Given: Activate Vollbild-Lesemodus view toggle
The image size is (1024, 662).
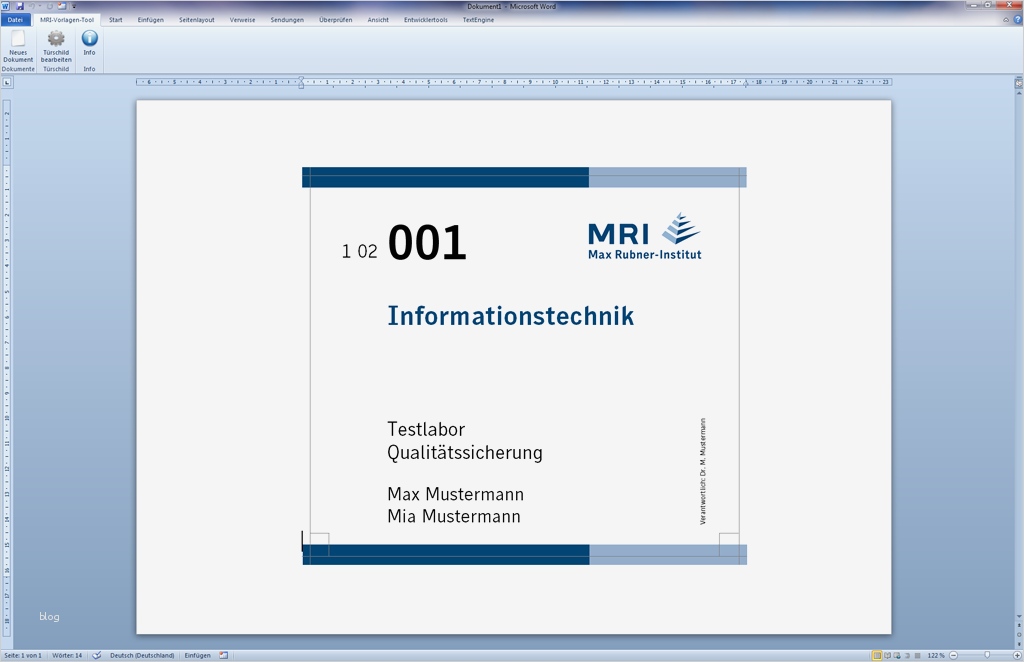Looking at the screenshot, I should tap(888, 655).
